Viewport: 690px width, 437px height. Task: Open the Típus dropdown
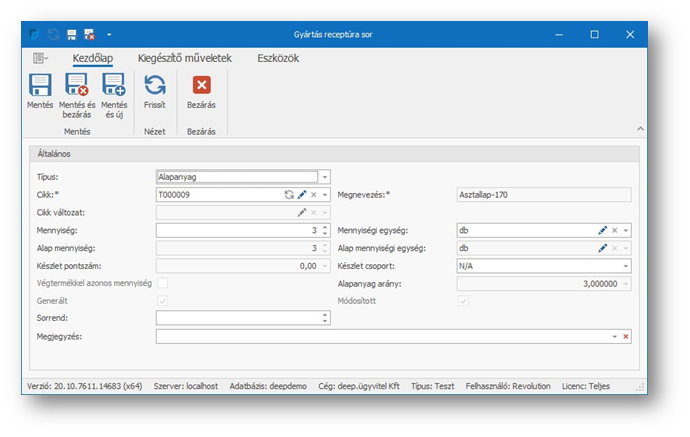324,177
